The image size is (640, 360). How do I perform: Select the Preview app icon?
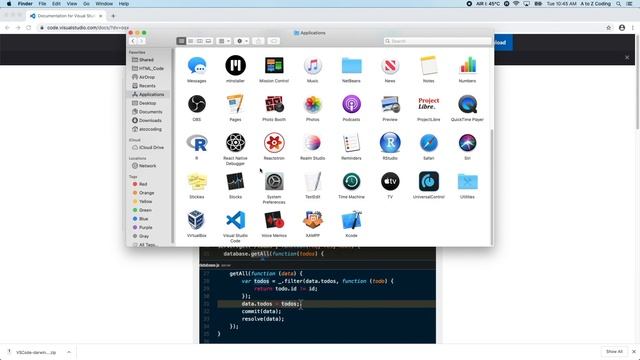[390, 104]
